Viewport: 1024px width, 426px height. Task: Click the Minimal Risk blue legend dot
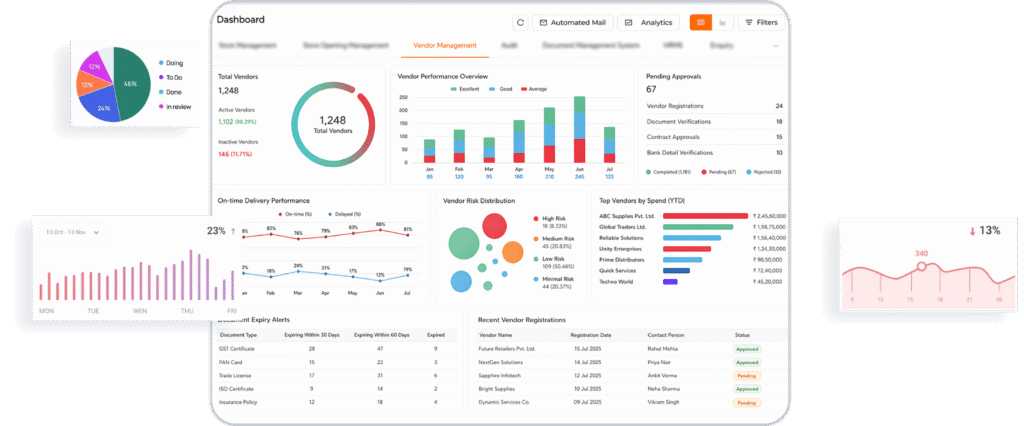coord(536,279)
